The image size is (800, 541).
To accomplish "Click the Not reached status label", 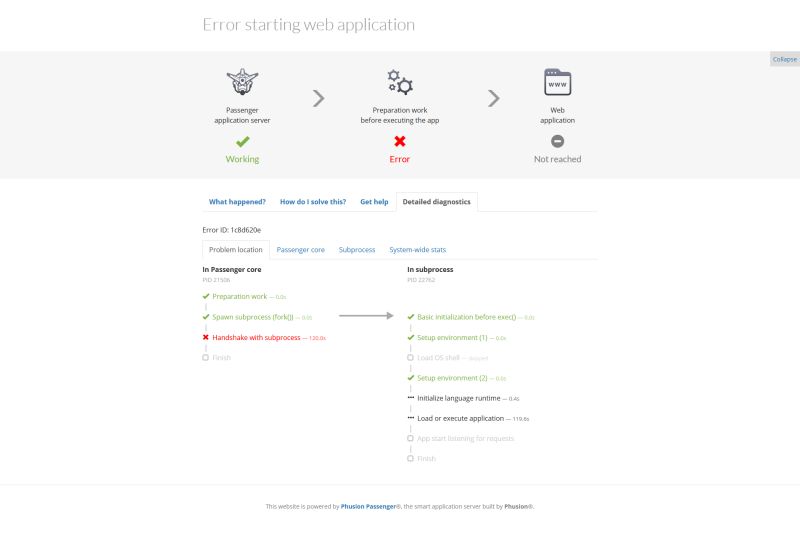I will click(x=557, y=159).
